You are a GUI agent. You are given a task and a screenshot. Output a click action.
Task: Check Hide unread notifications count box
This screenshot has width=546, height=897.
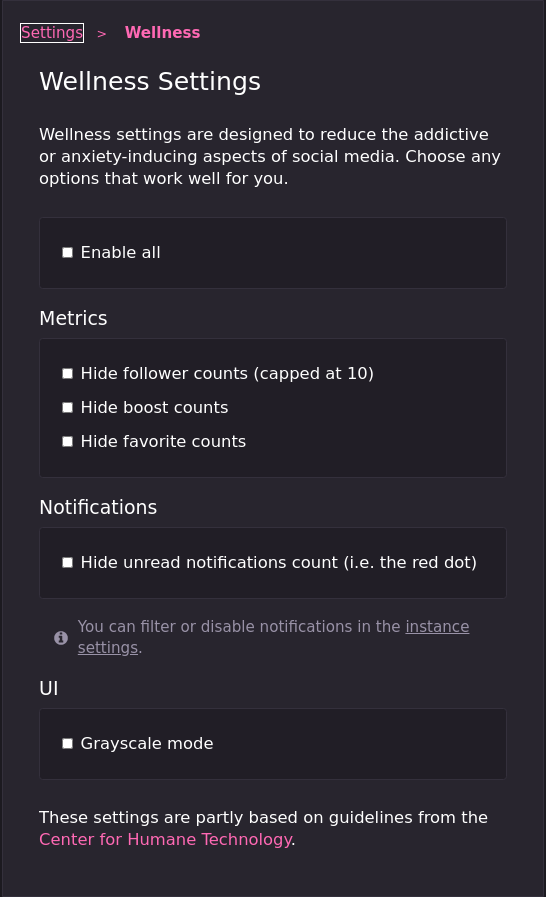(x=68, y=562)
